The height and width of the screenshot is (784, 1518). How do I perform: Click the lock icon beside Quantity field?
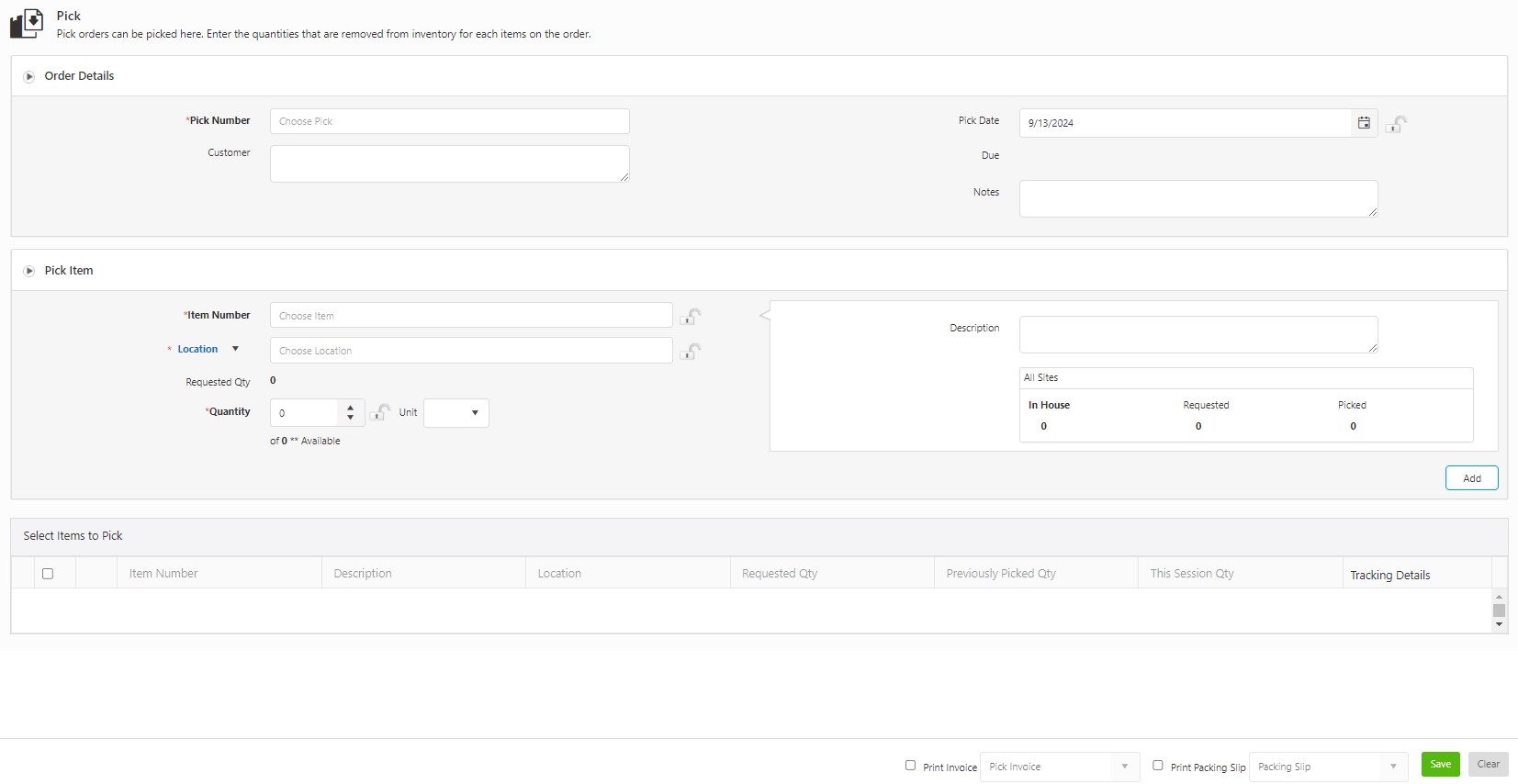click(x=380, y=413)
